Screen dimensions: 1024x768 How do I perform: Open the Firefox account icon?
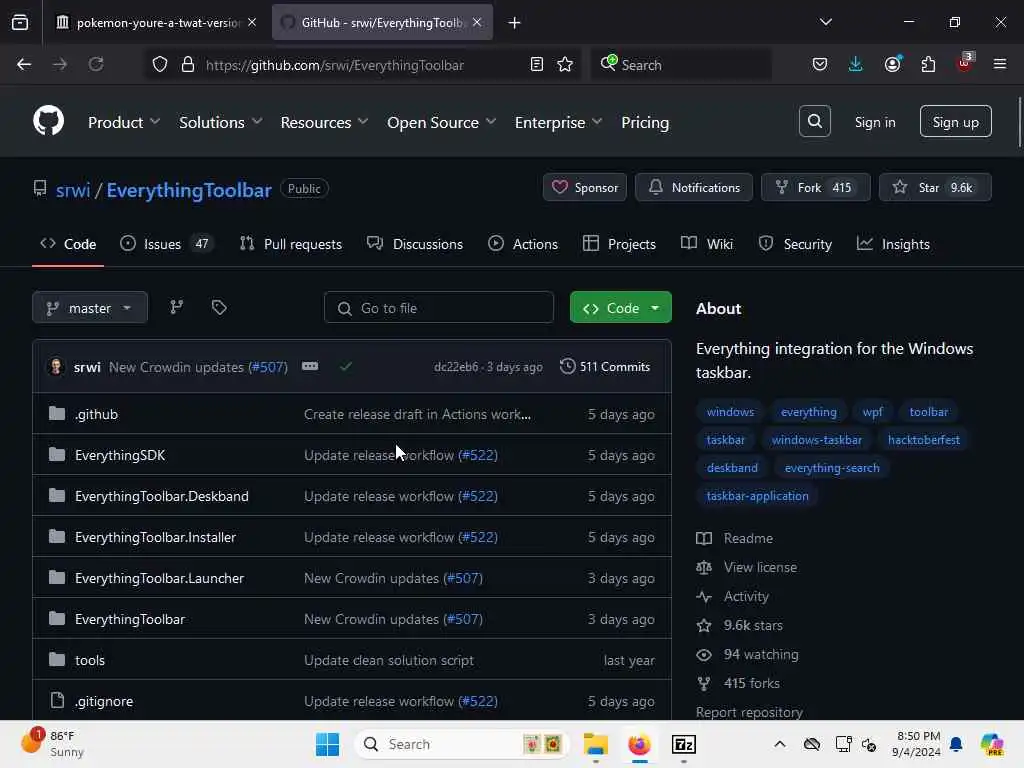pyautogui.click(x=892, y=65)
